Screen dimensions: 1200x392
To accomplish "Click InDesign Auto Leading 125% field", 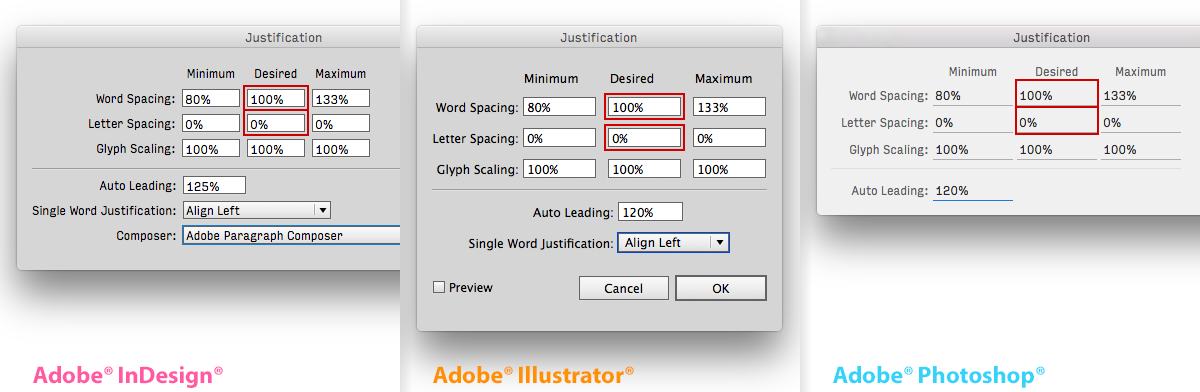I will coord(214,185).
